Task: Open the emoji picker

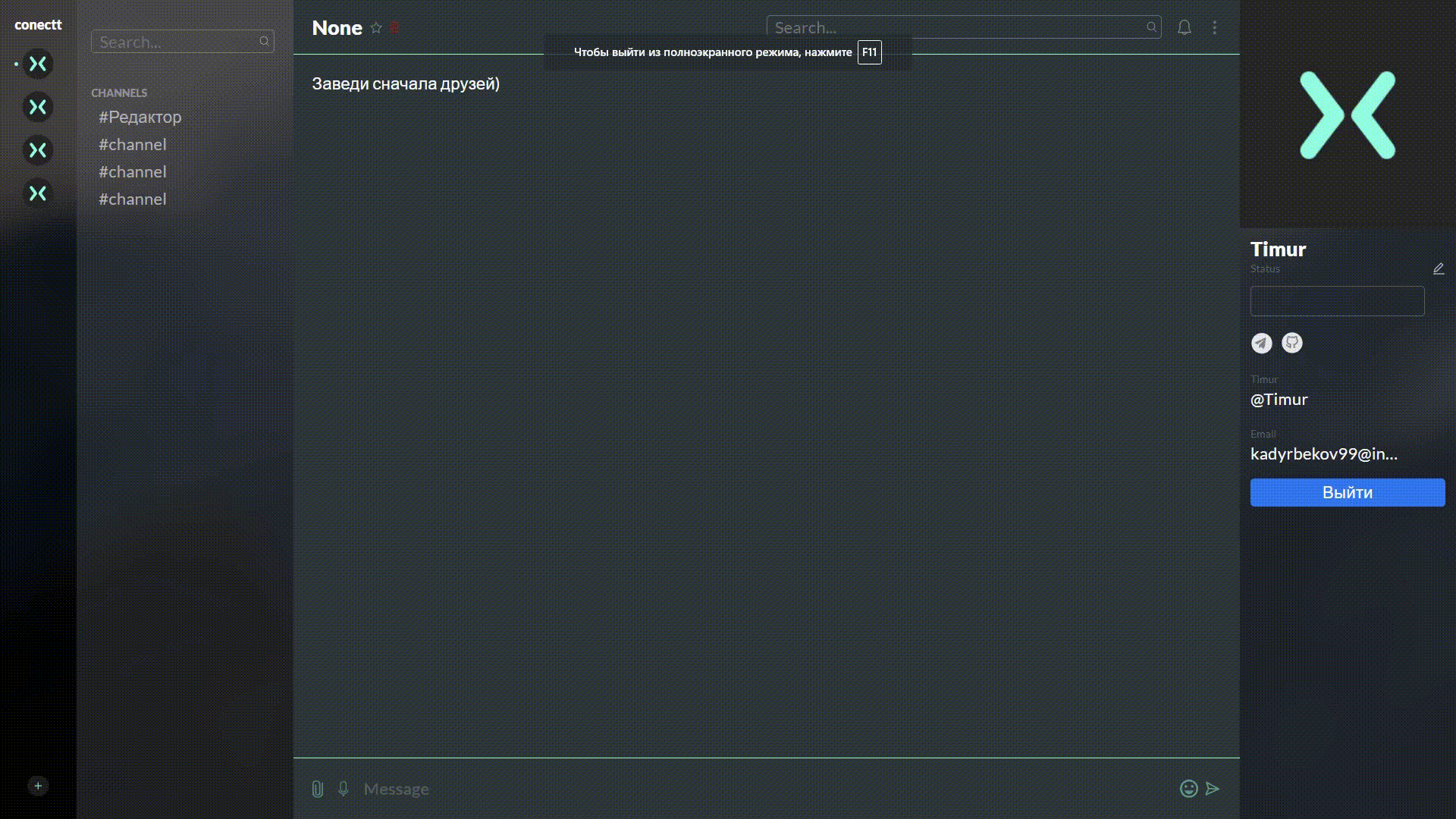Action: [1188, 789]
